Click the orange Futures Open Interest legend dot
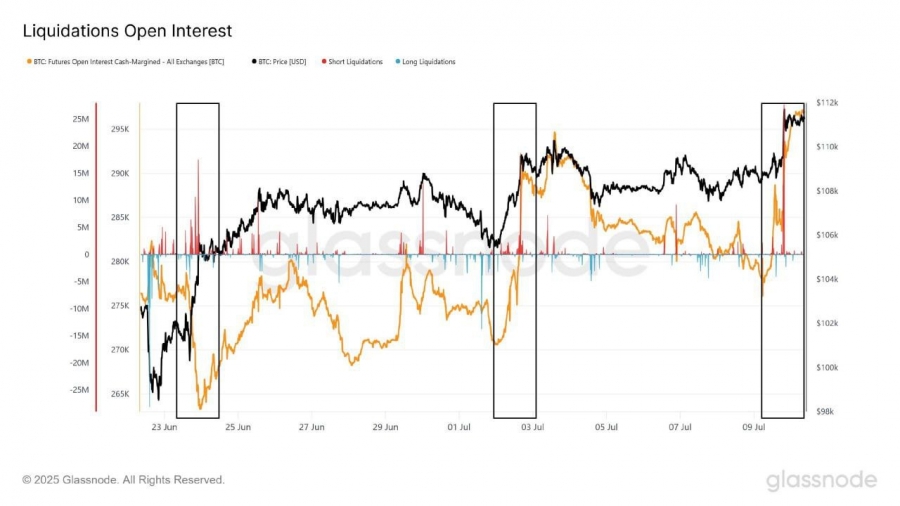The image size is (900, 506). 29,61
